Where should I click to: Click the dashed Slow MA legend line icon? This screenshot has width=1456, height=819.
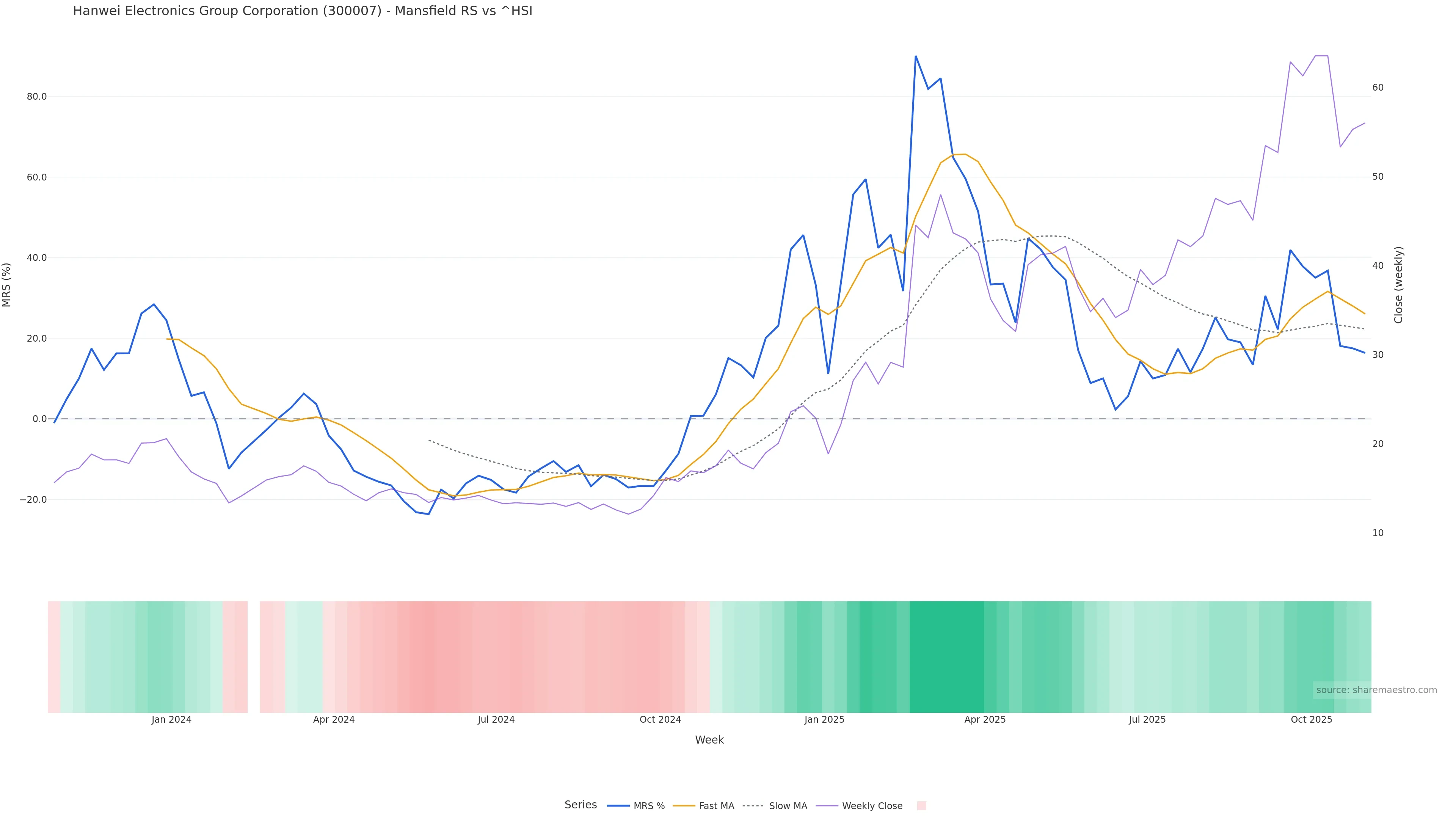pos(753,806)
